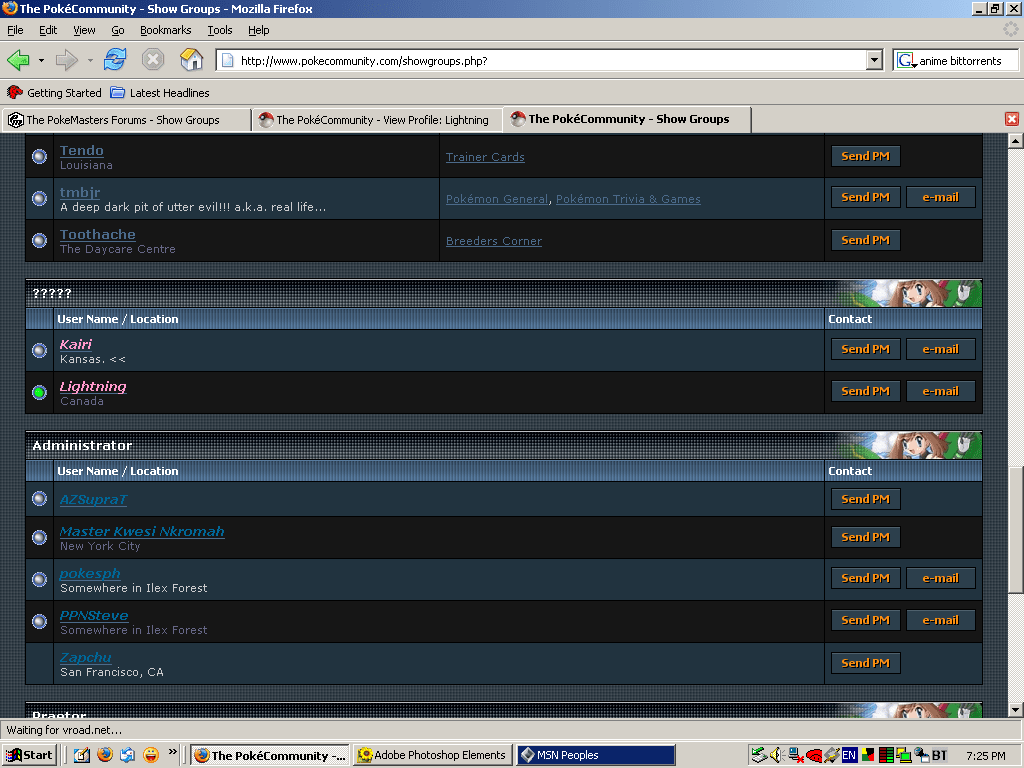The image size is (1024, 768).
Task: Open Lightning's profile link
Action: coord(93,387)
